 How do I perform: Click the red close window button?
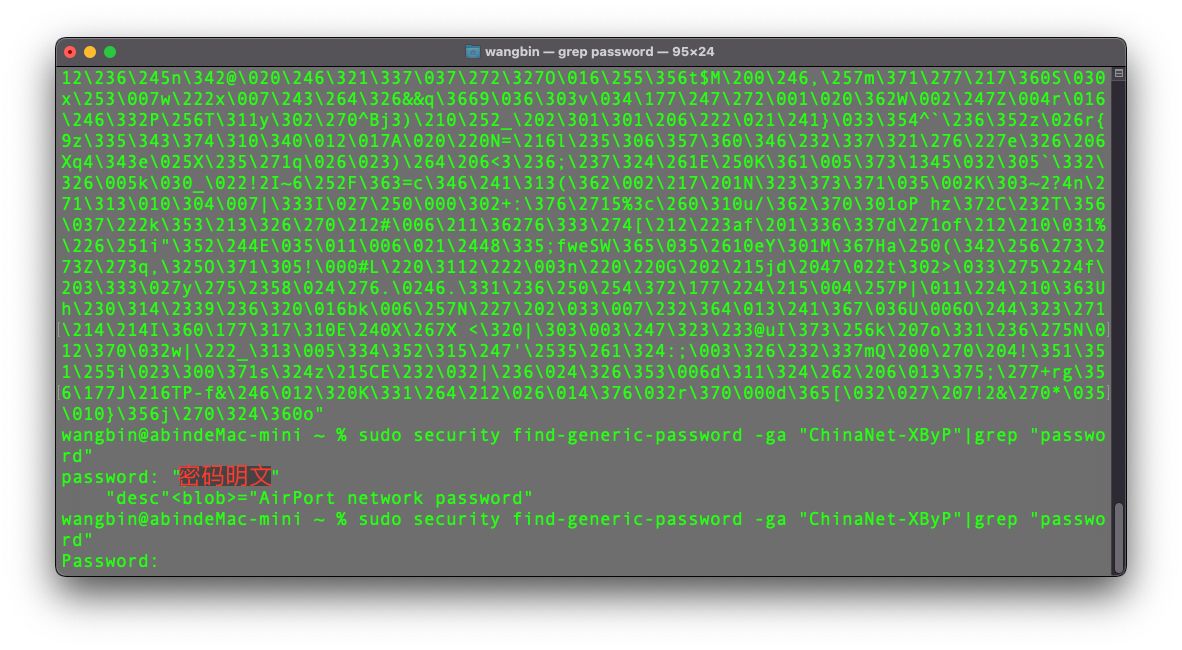(x=70, y=52)
